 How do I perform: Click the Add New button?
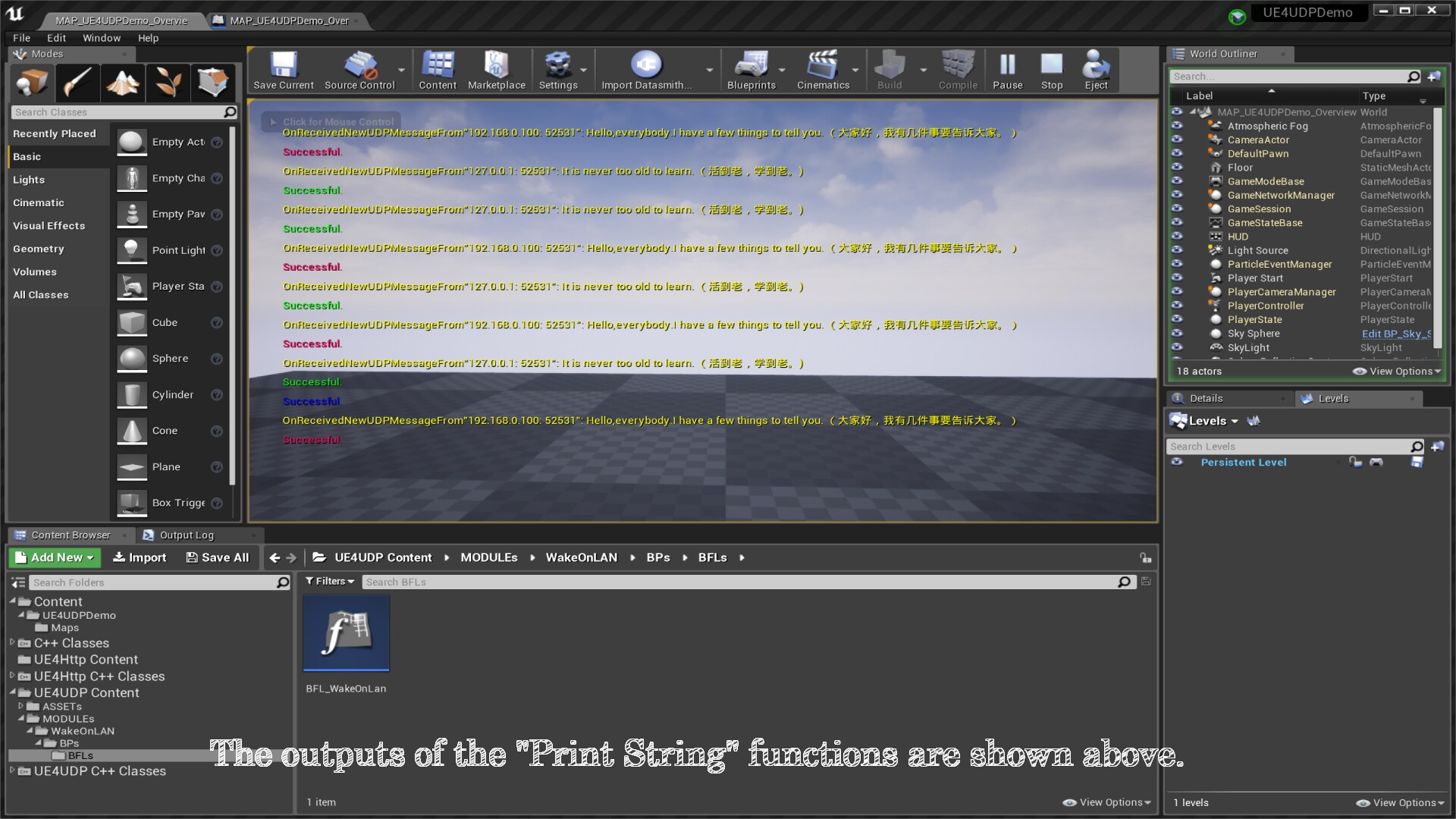[53, 557]
